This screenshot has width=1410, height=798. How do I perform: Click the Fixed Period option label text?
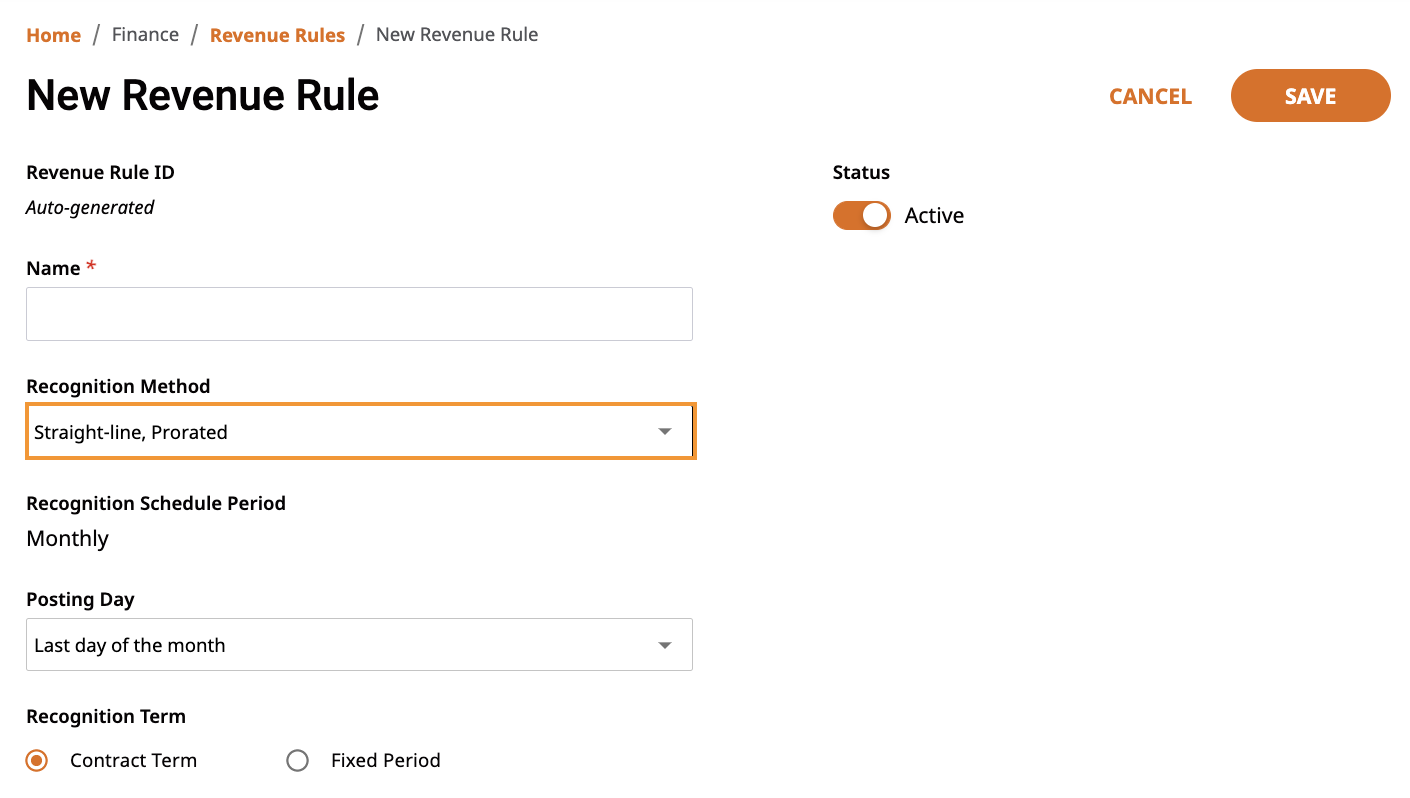coord(386,761)
